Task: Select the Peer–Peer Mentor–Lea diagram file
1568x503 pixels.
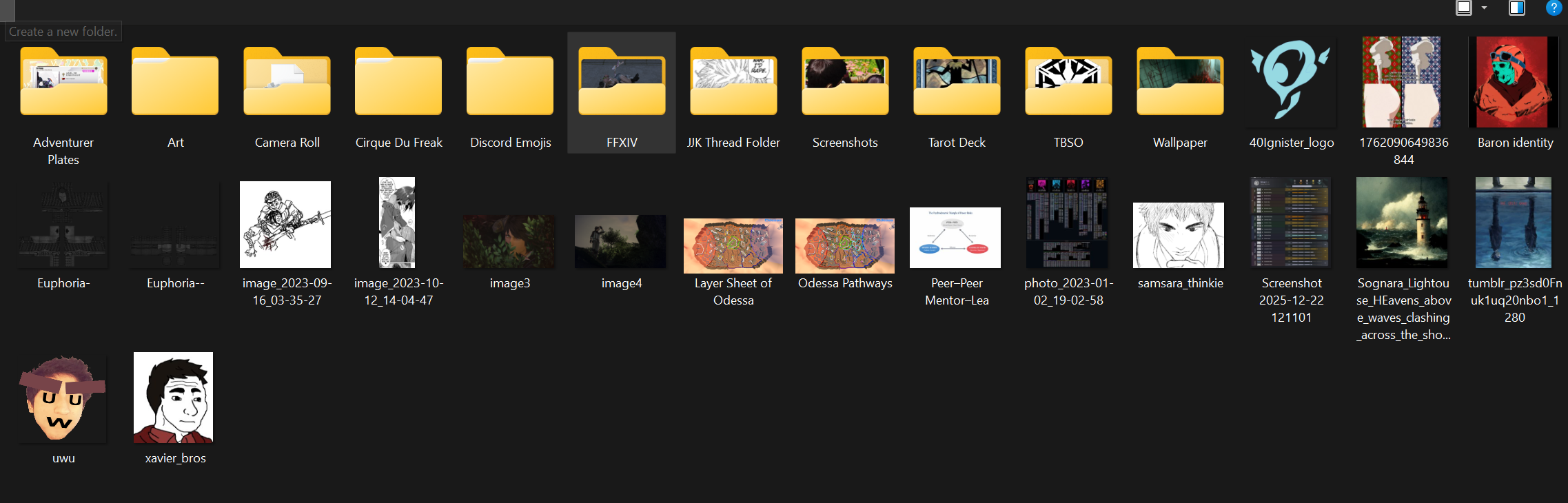Action: click(x=955, y=238)
